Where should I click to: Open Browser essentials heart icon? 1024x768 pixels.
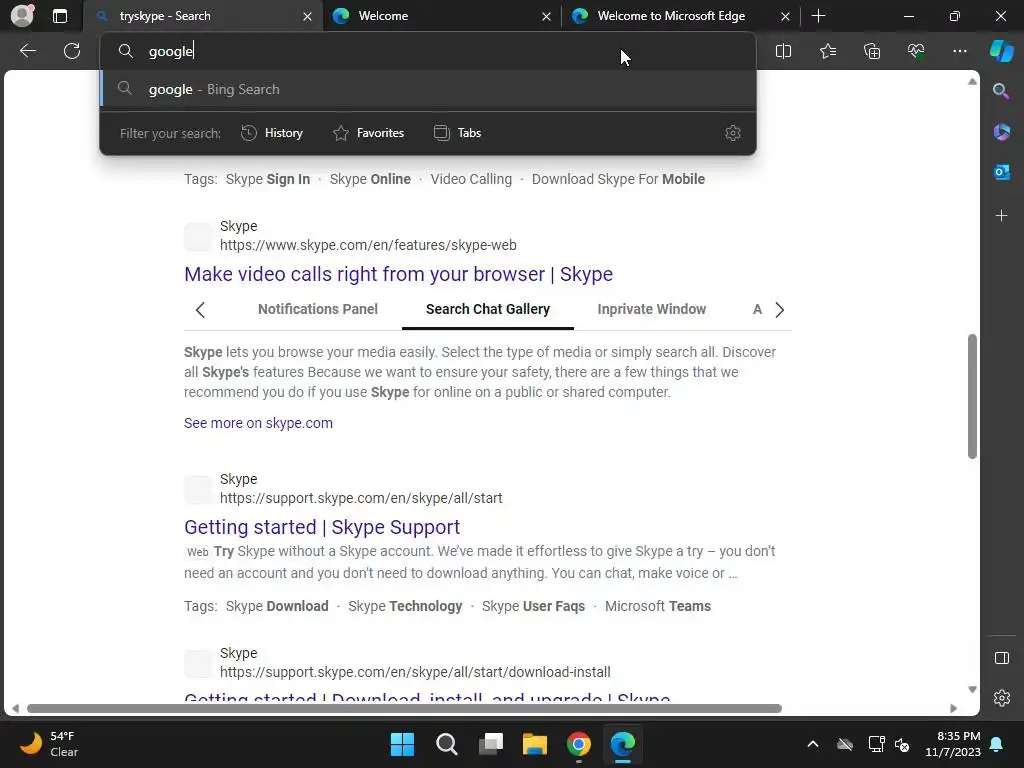[x=916, y=51]
